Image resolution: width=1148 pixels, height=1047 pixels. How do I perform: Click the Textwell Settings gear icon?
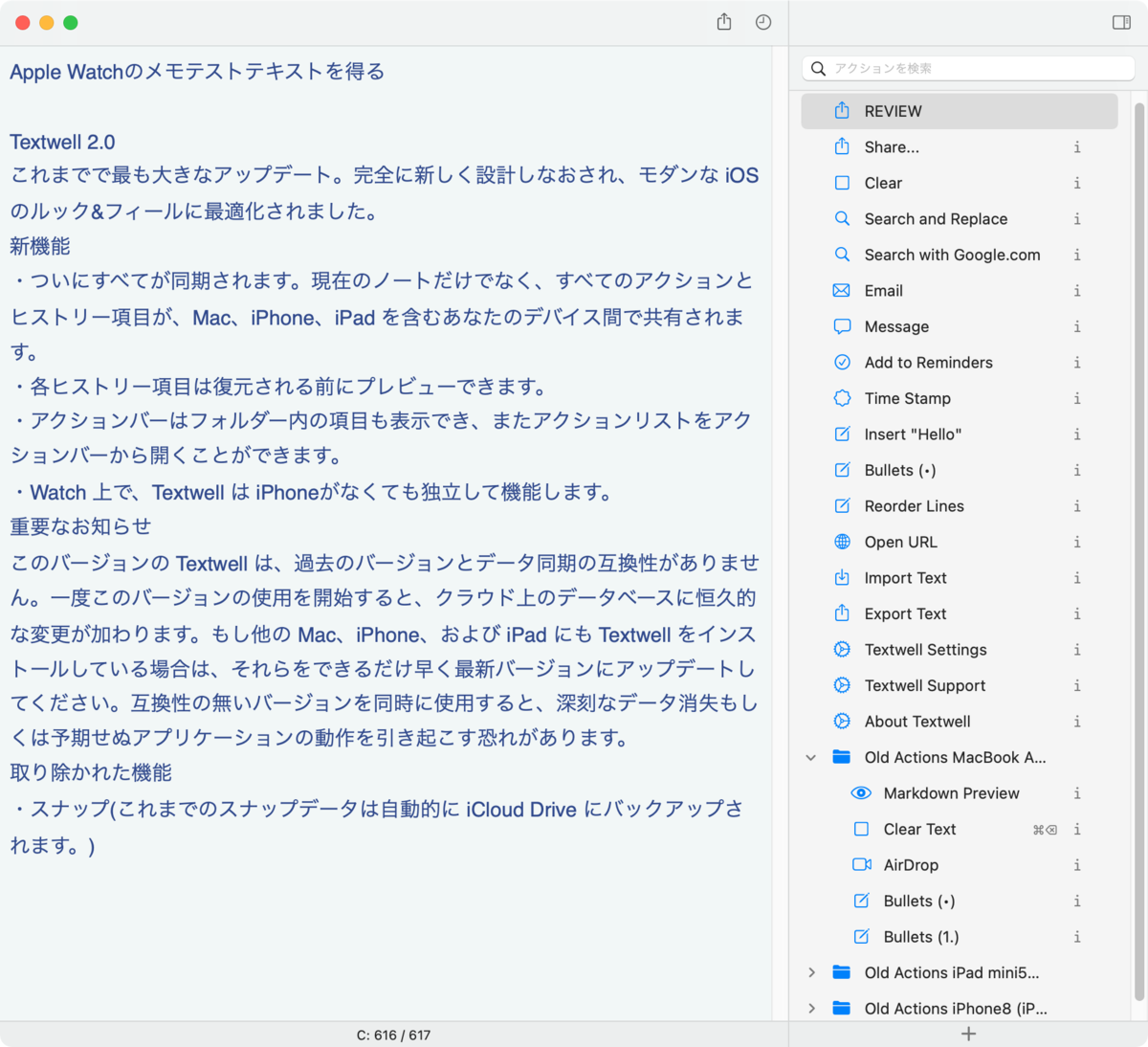click(x=842, y=649)
